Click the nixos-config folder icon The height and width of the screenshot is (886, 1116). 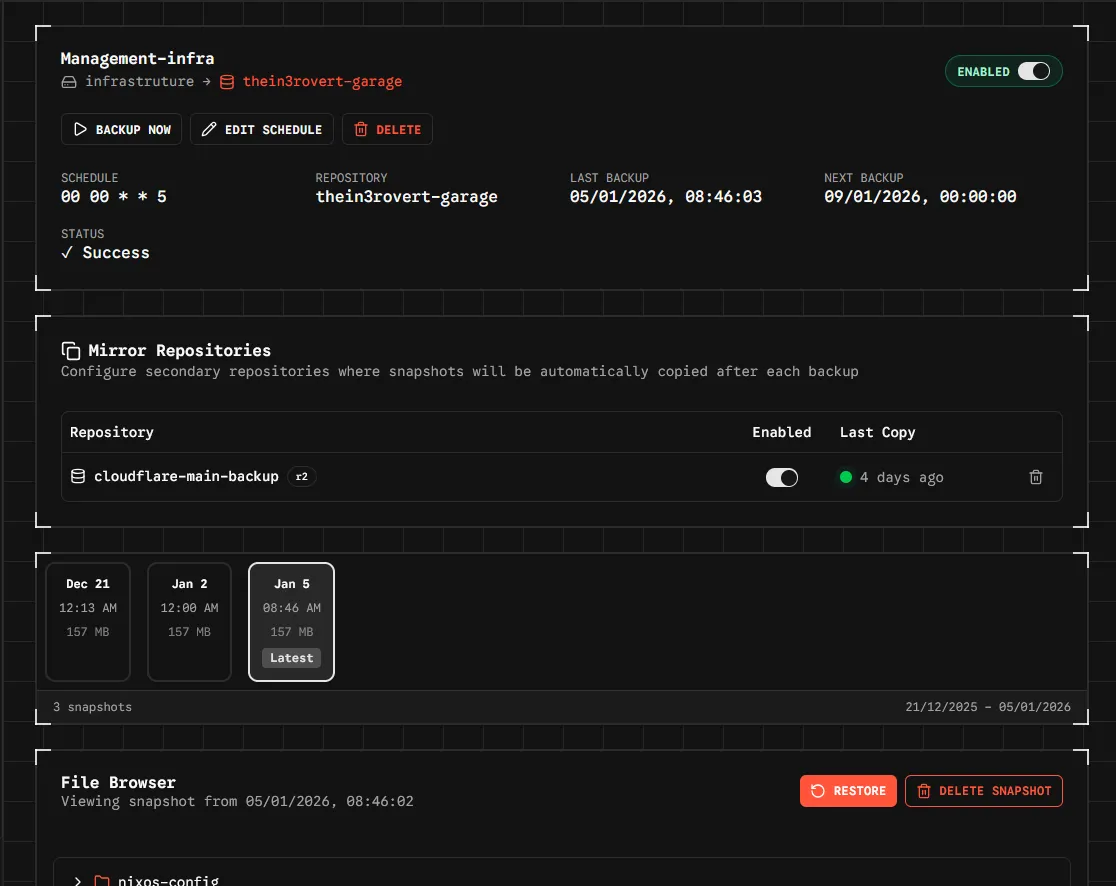(102, 881)
